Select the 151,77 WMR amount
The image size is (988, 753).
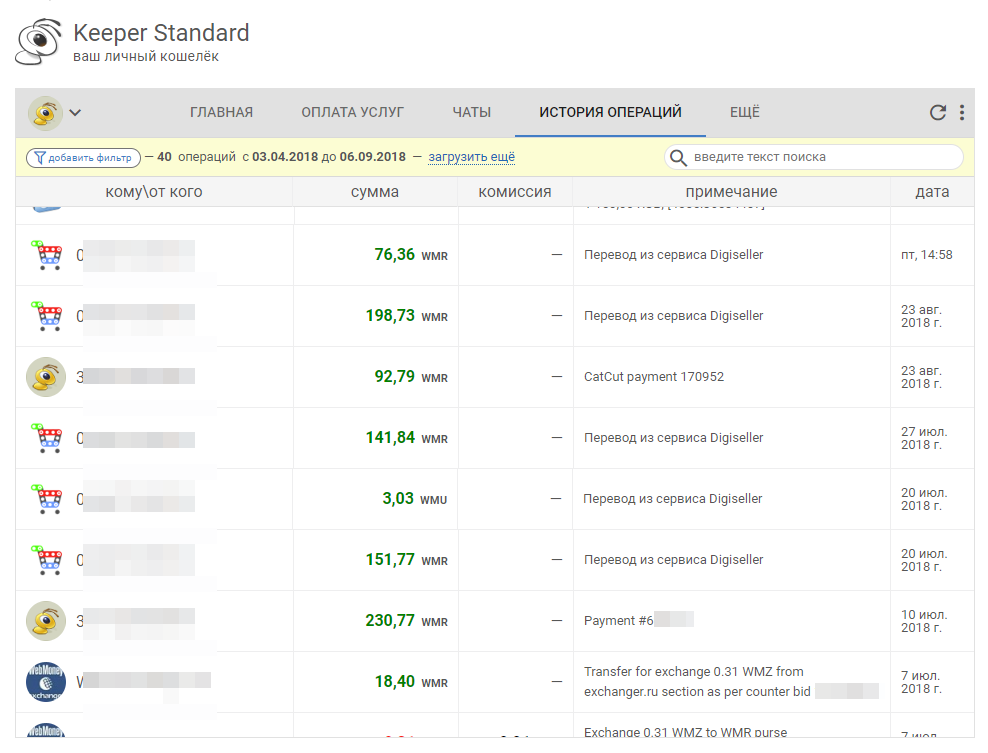pyautogui.click(x=406, y=560)
